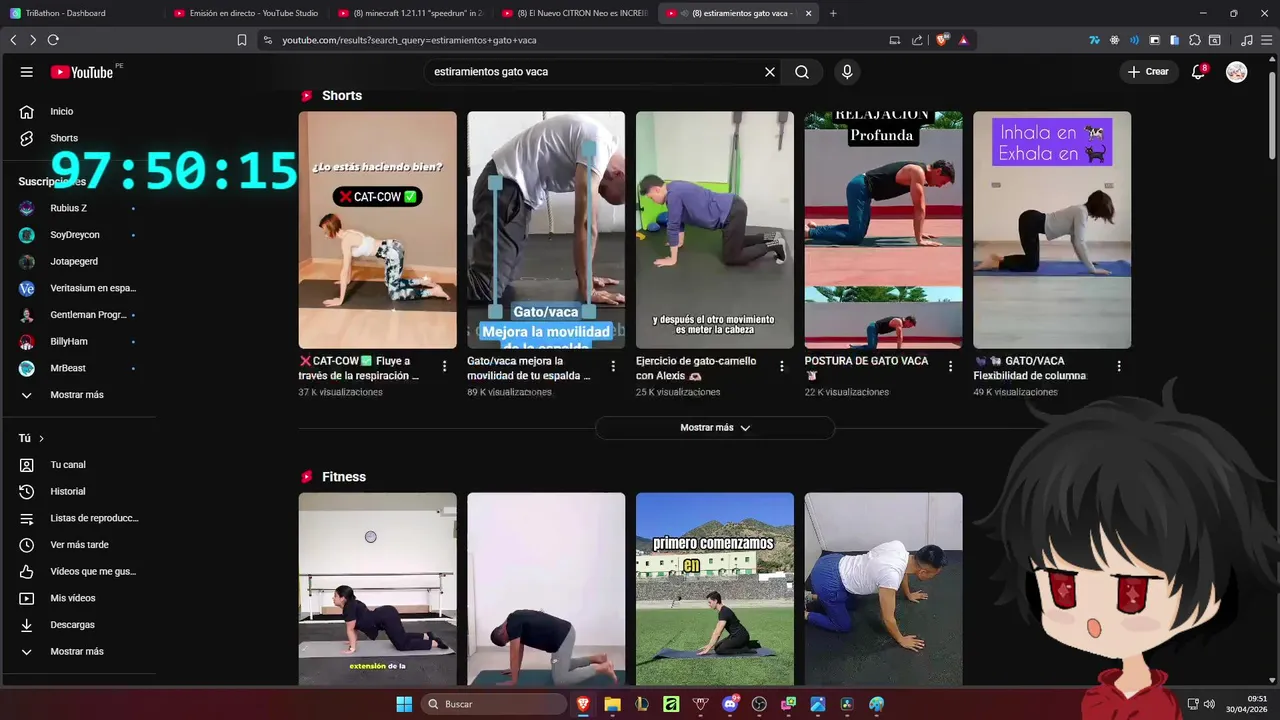Viewport: 1280px width, 720px height.
Task: Open the YouTube hamburger guide menu
Action: point(27,72)
